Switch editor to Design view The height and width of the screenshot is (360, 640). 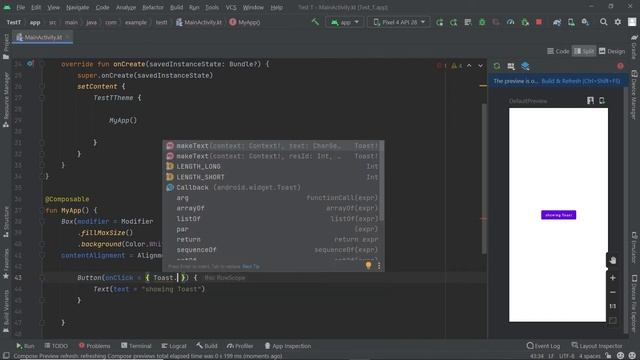coord(612,51)
